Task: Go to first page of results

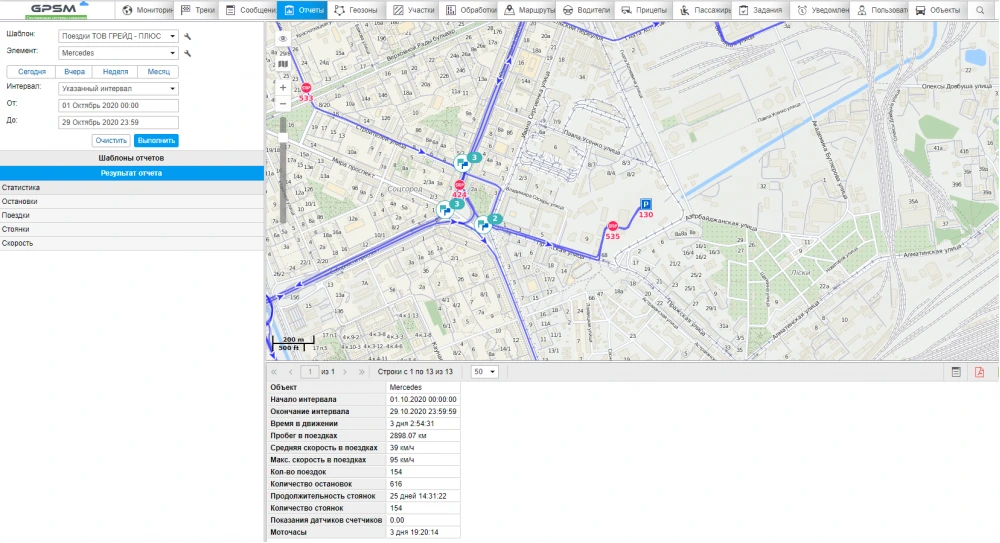Action: pyautogui.click(x=274, y=371)
